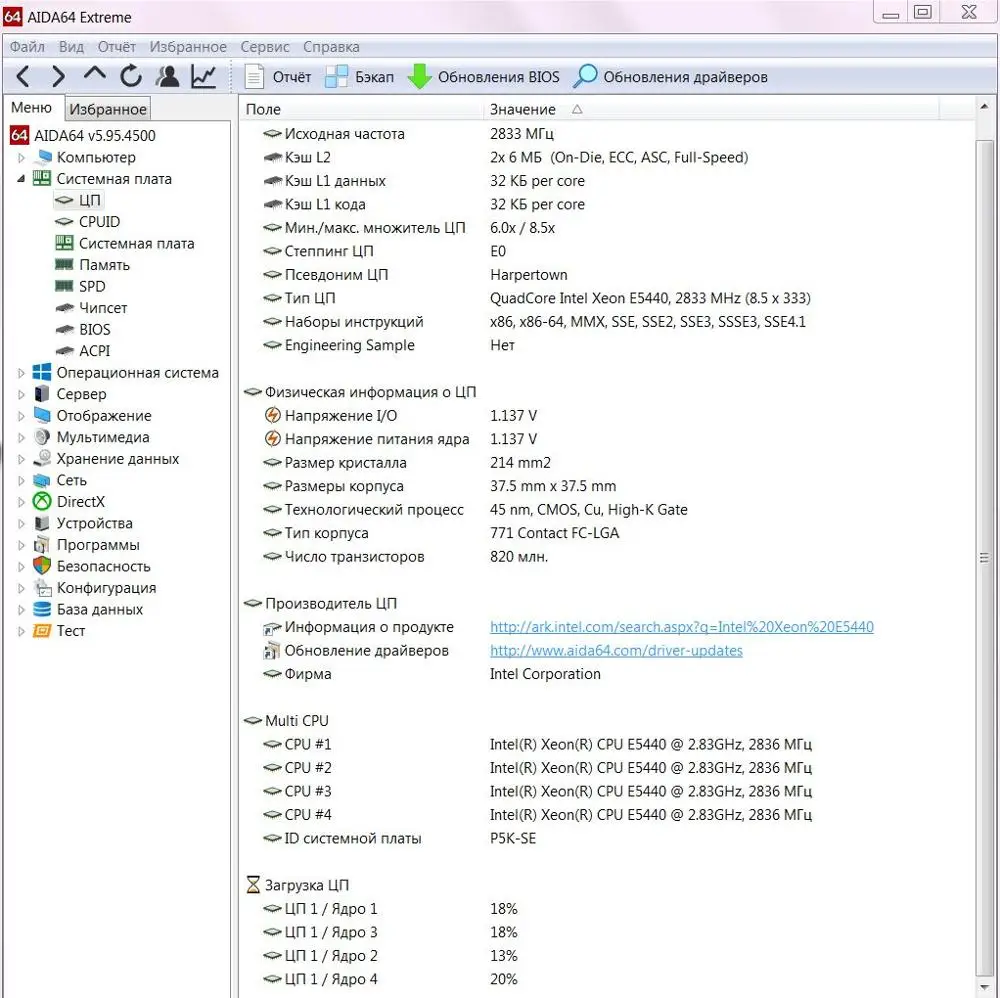Image resolution: width=1000 pixels, height=998 pixels.
Task: Go back with the left arrow toolbar icon
Action: pyautogui.click(x=23, y=77)
